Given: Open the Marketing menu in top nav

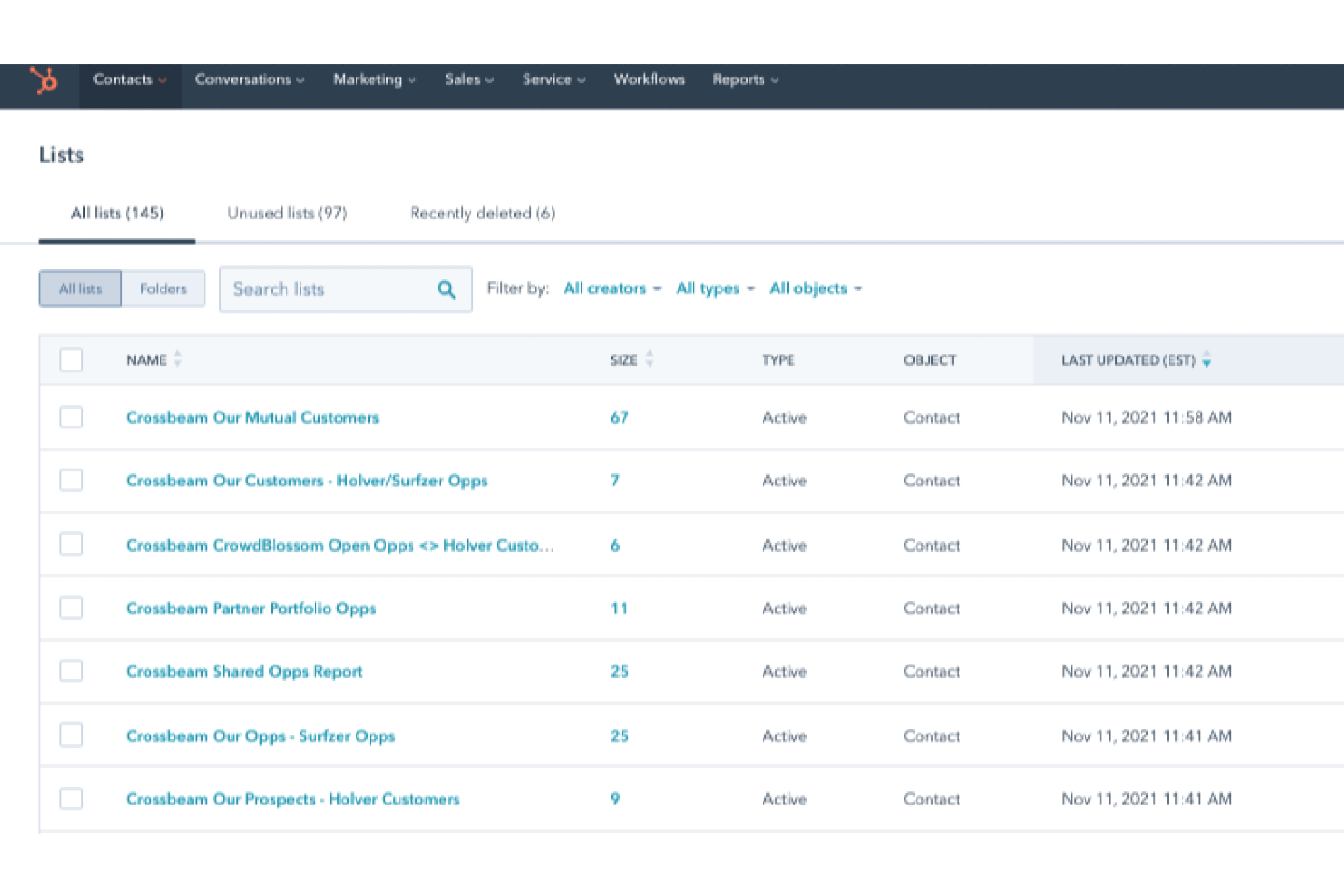Looking at the screenshot, I should tap(373, 79).
